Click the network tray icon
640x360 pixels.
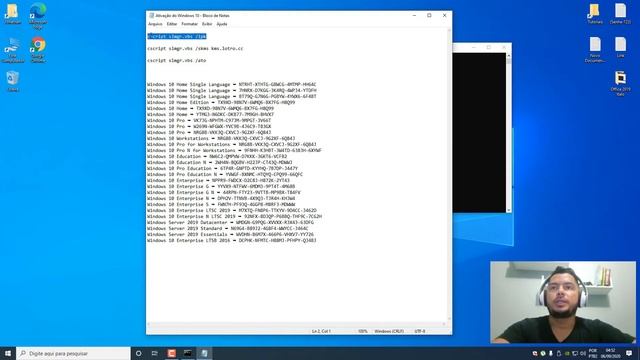(575, 353)
